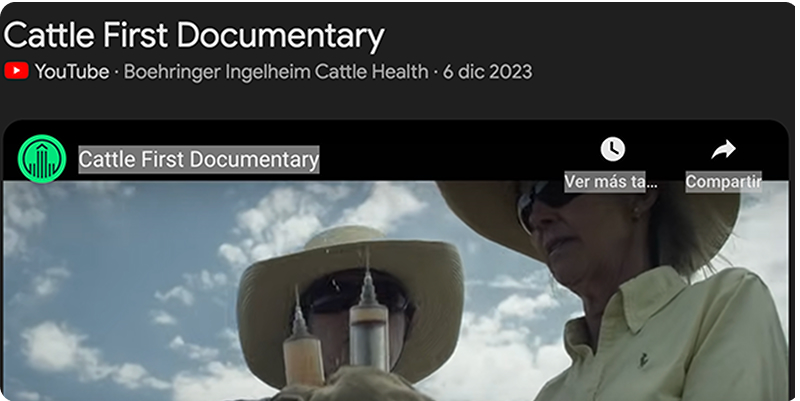Click the woman's dark sunglasses in the video
The image size is (800, 401).
548,202
